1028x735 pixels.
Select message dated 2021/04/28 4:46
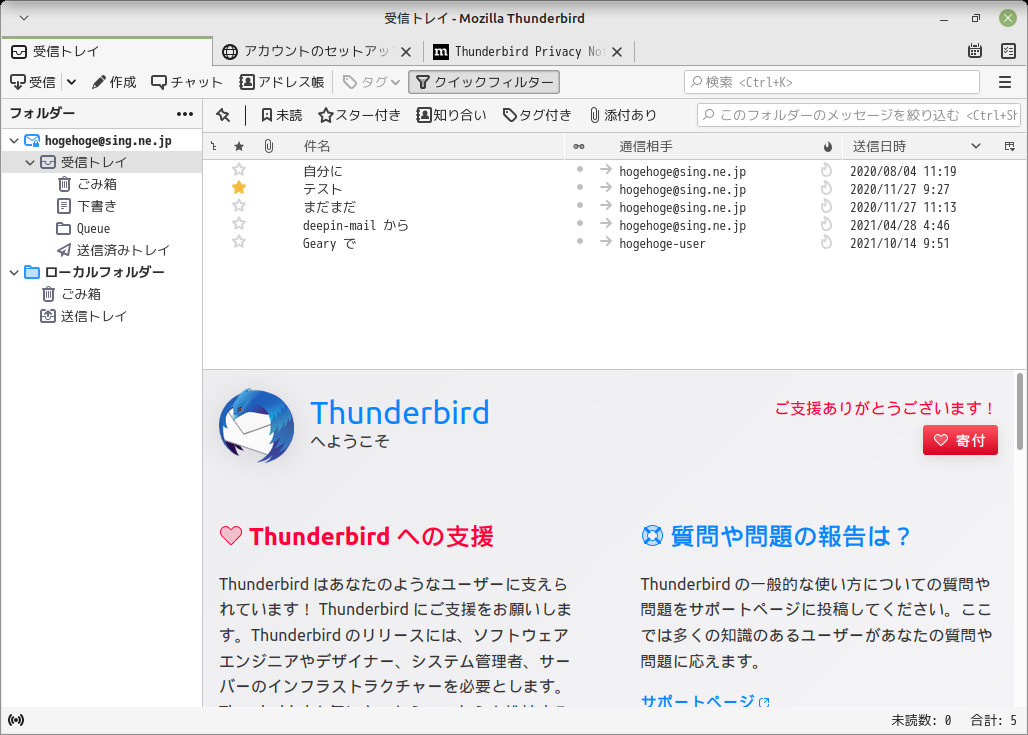tap(900, 225)
